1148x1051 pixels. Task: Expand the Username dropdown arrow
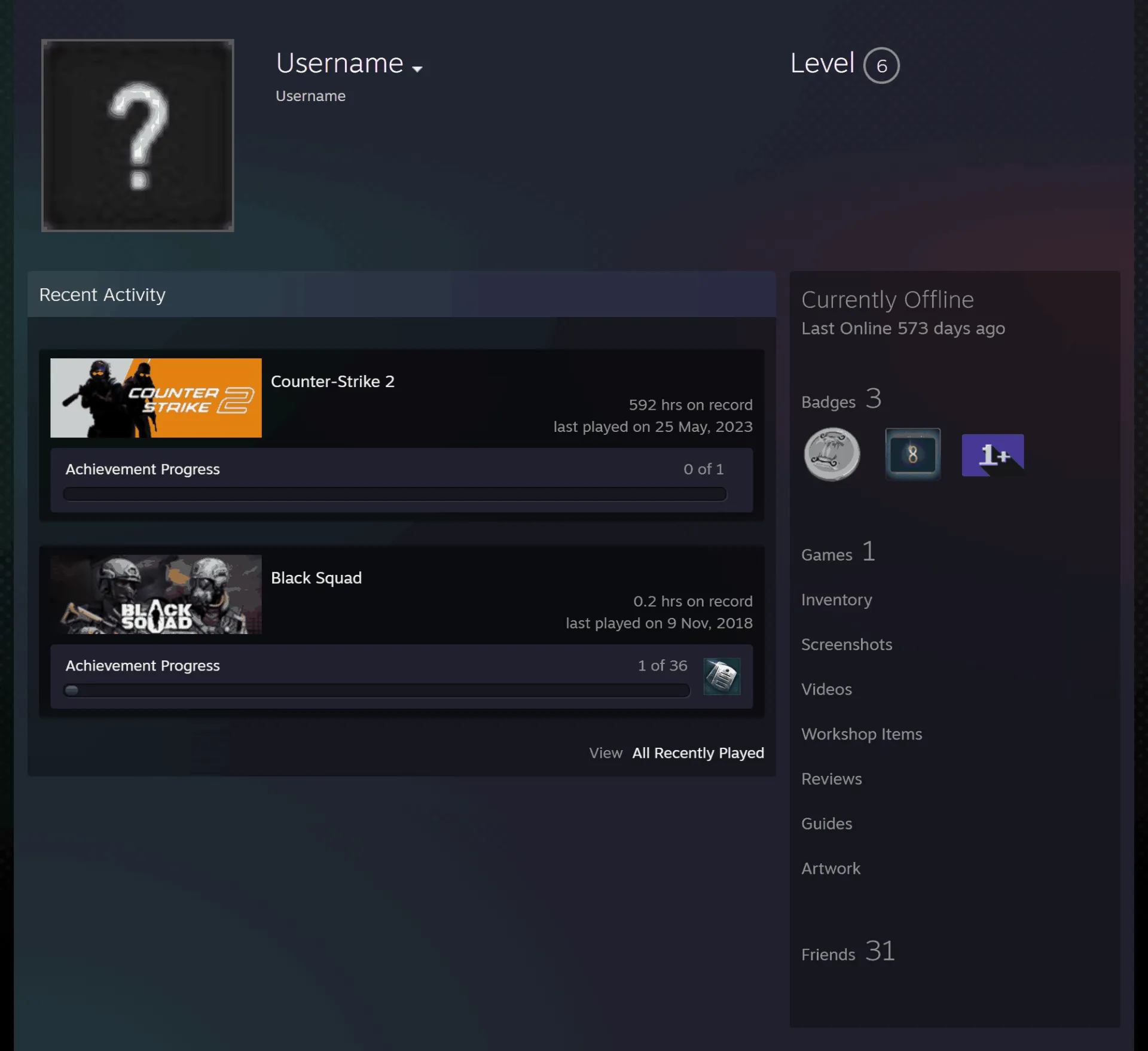(x=417, y=69)
